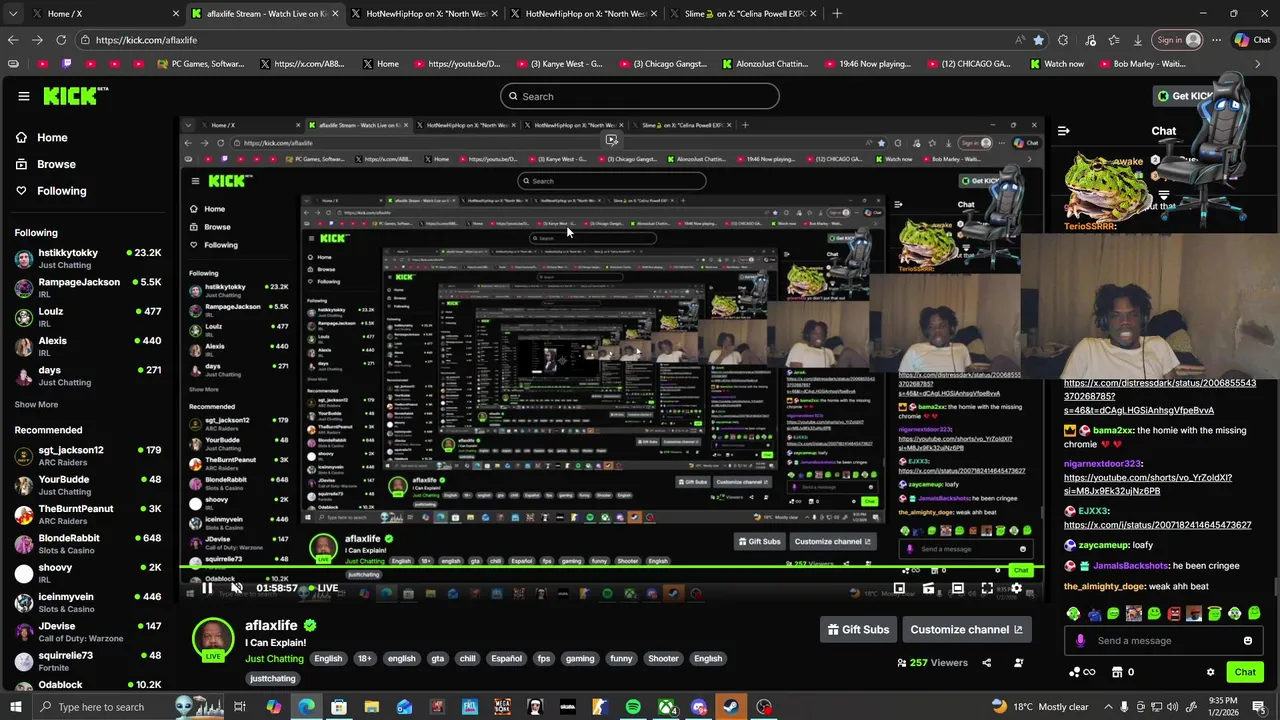Switch to the Slime on X tab
Image resolution: width=1280 pixels, height=720 pixels.
[x=743, y=14]
